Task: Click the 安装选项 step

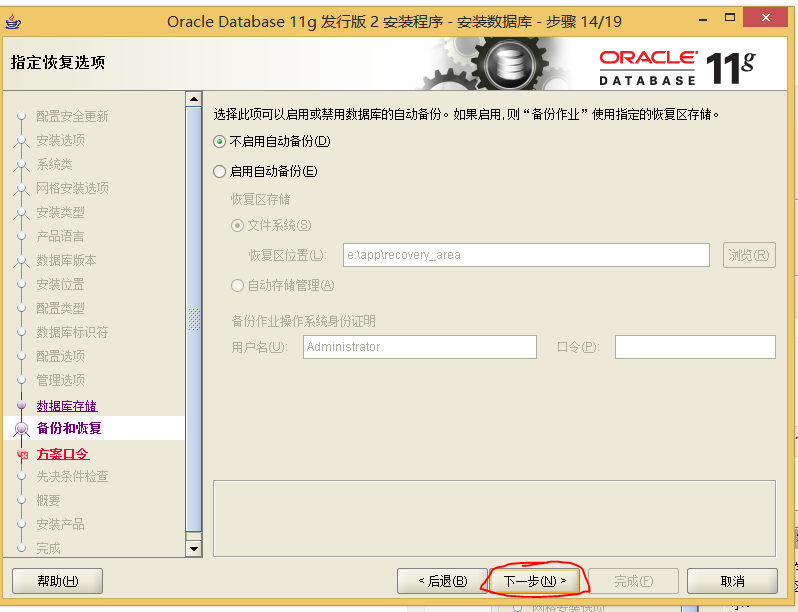Action: (x=60, y=140)
